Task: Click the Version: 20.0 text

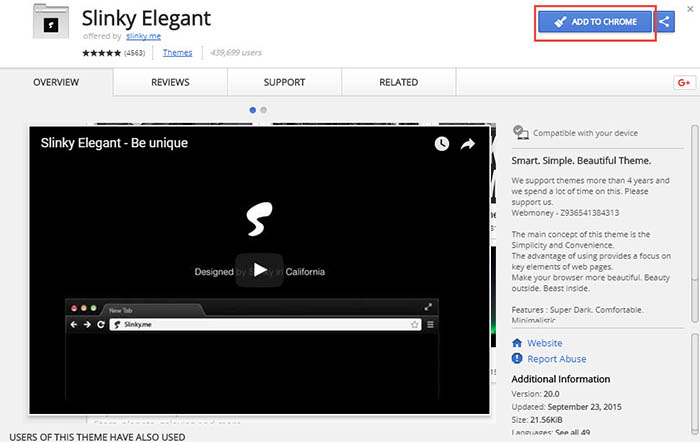Action: pyautogui.click(x=535, y=394)
